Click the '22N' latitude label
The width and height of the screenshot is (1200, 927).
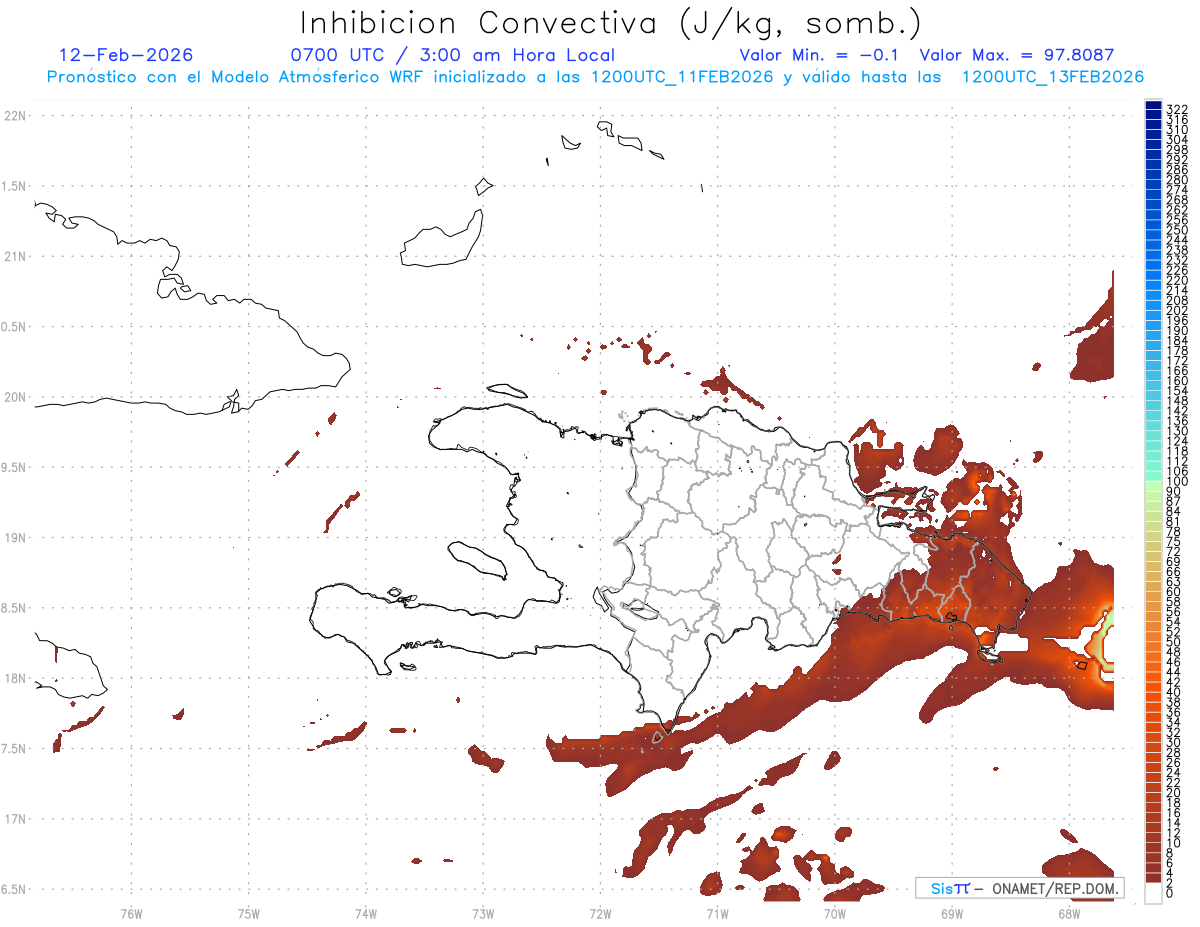16,116
